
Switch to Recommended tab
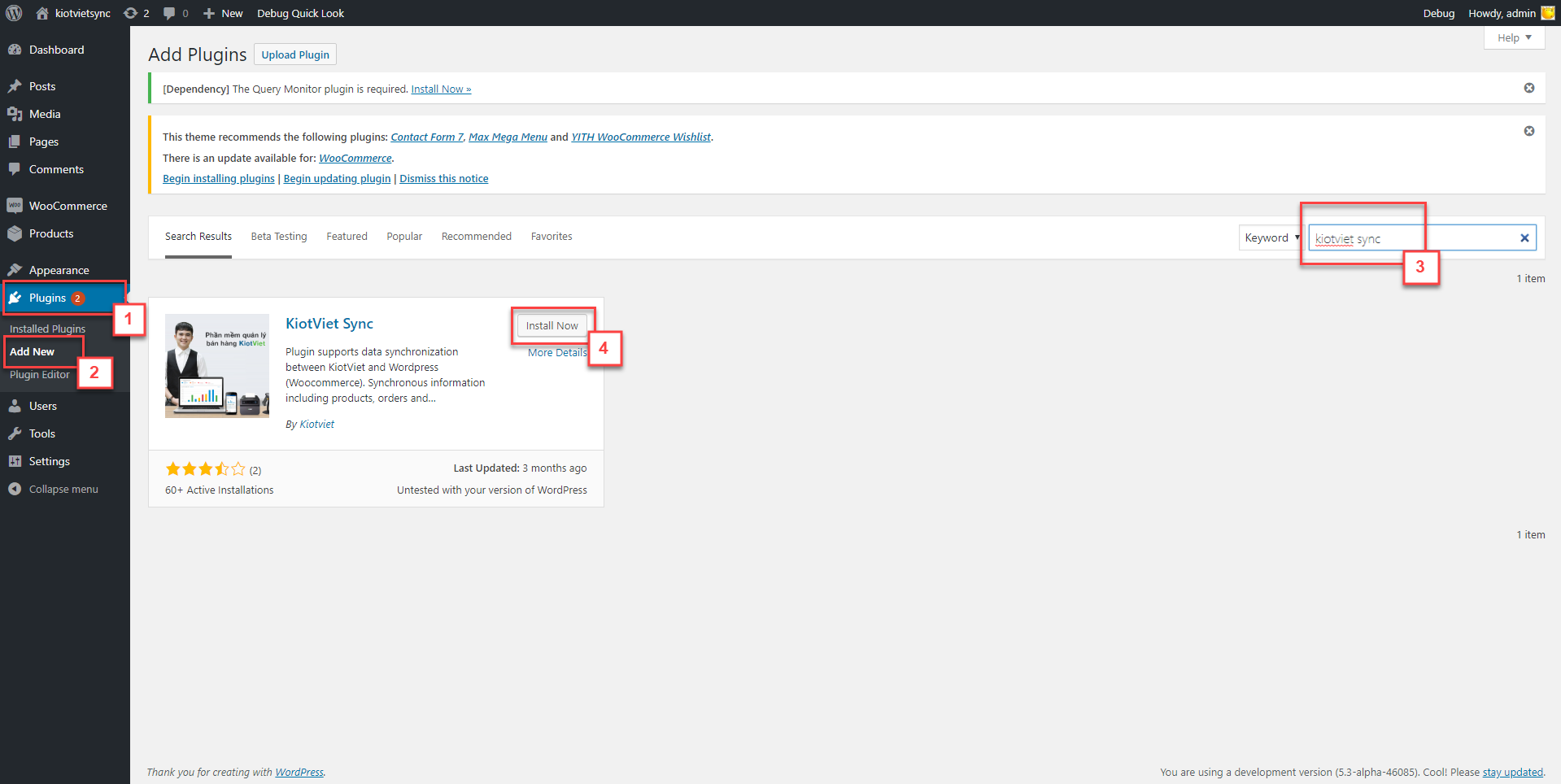coord(477,237)
